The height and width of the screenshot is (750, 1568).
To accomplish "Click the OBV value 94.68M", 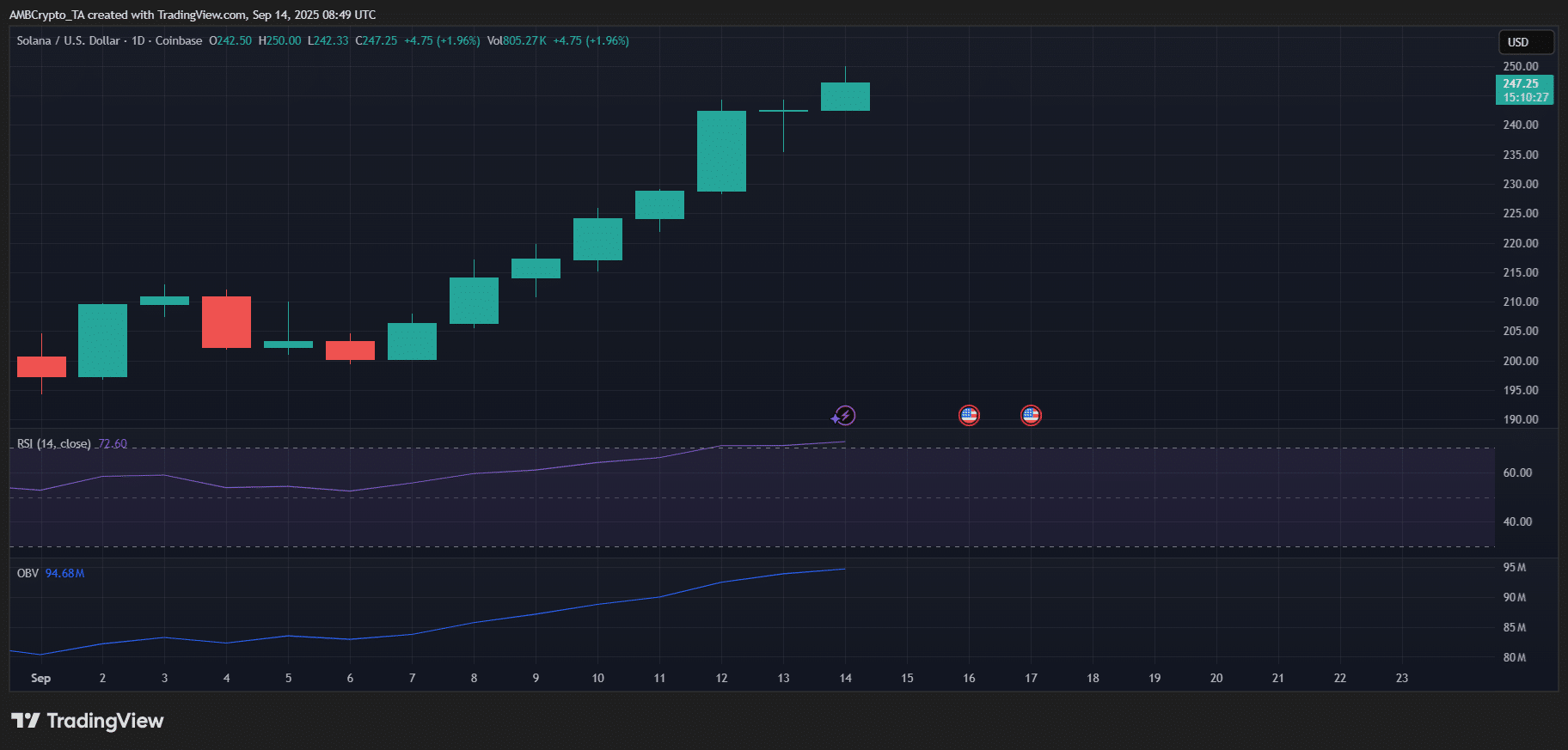I will click(x=64, y=573).
